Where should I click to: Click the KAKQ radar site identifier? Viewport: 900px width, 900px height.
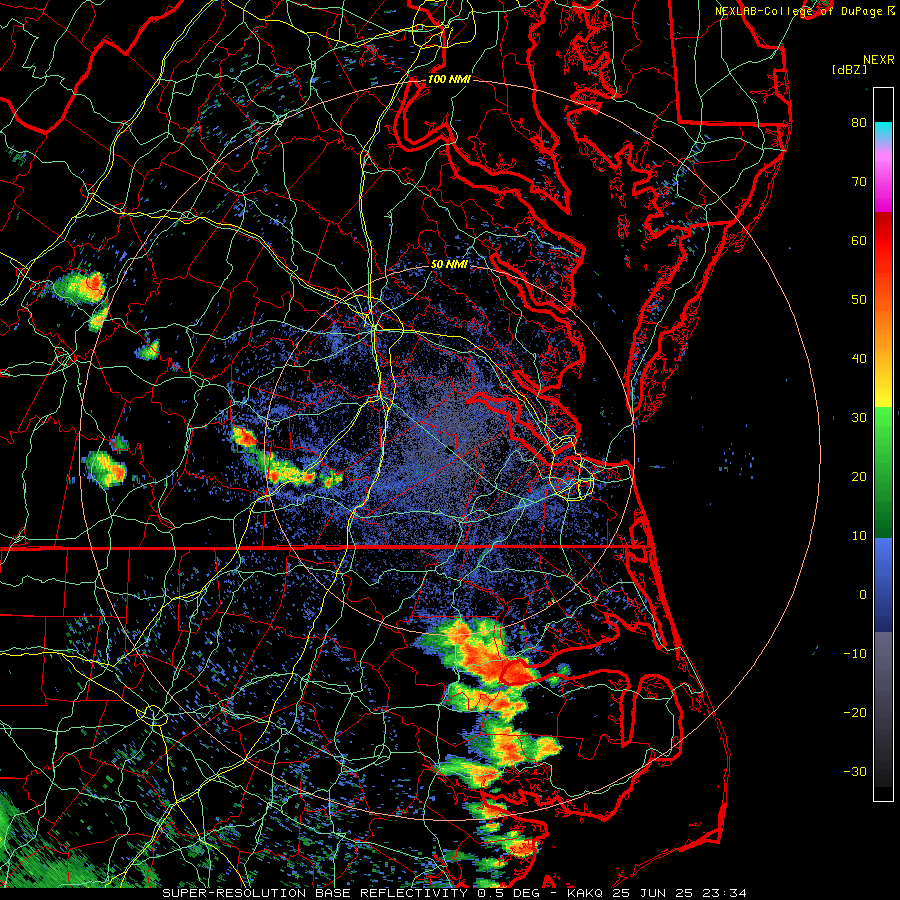click(x=586, y=893)
